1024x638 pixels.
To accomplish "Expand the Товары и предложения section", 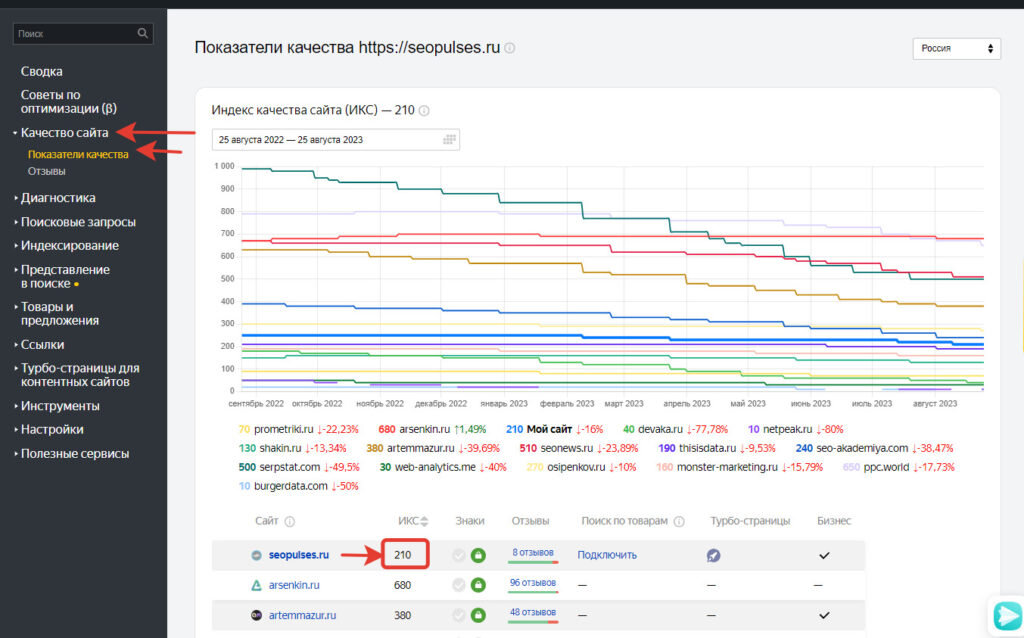I will pos(59,313).
